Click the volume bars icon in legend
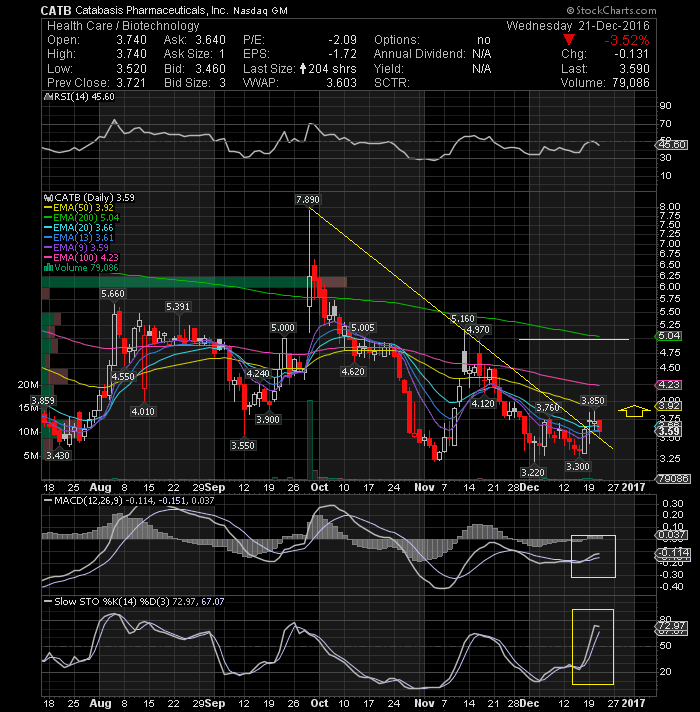Screen dimensions: 700x712 (x=48, y=268)
